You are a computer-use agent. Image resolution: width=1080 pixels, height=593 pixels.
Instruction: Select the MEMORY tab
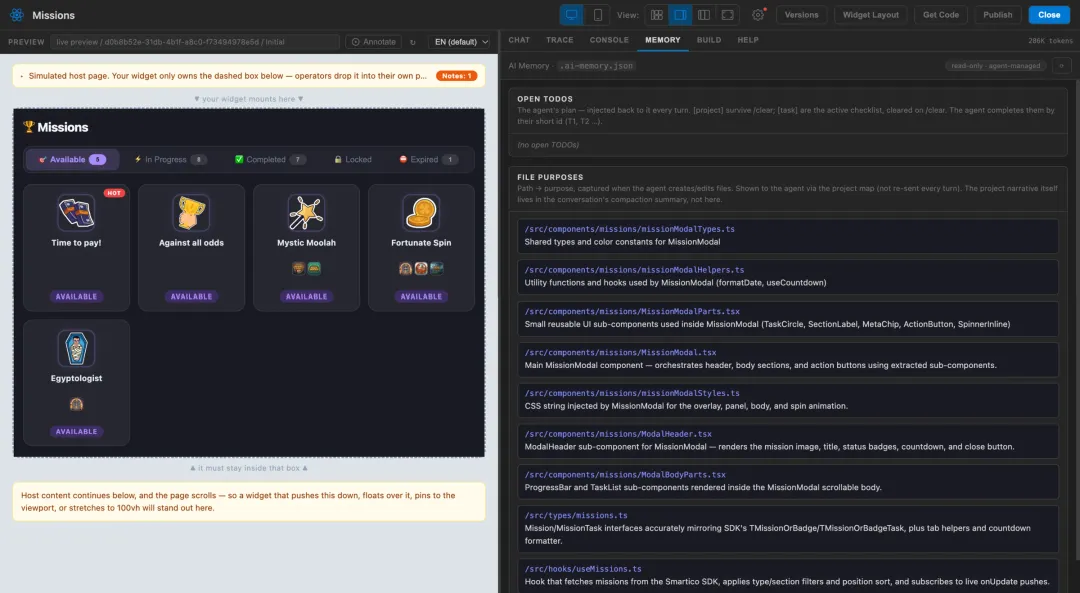[663, 40]
